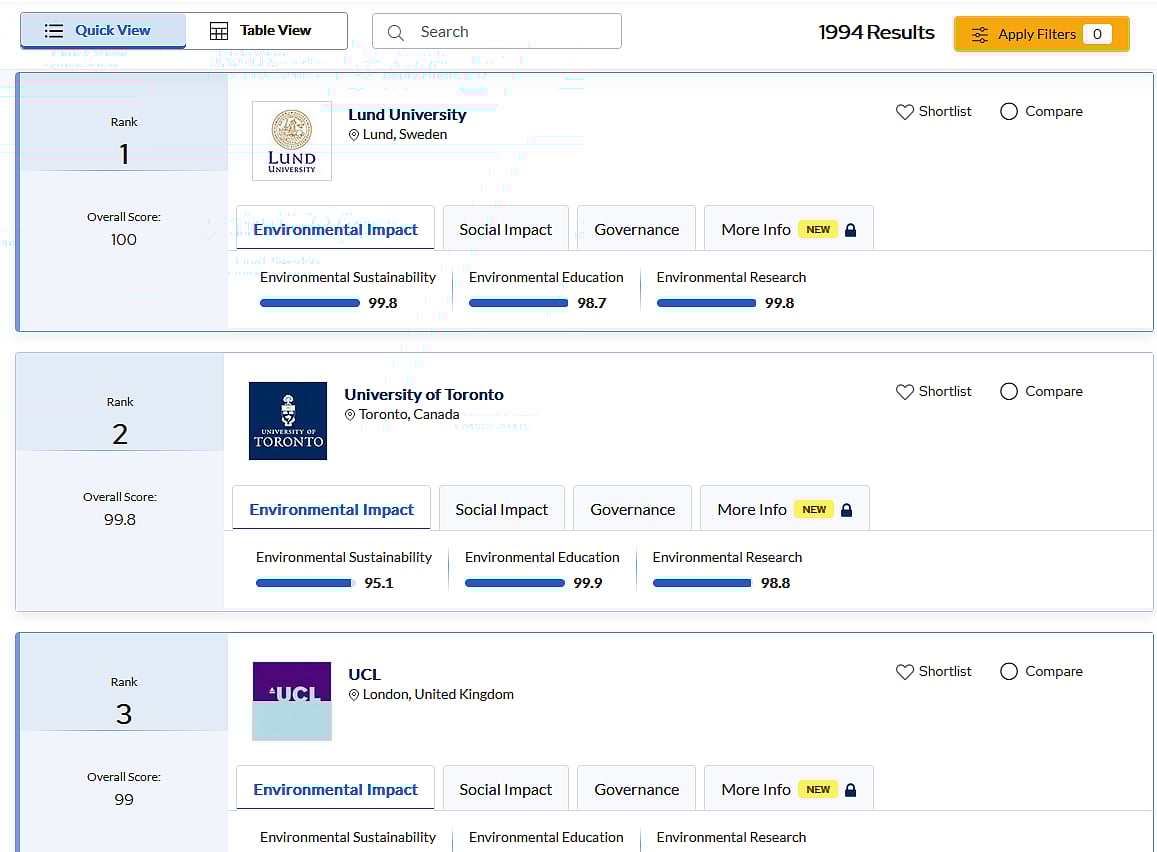Image resolution: width=1157 pixels, height=852 pixels.
Task: Click the heart Shortlist icon for Lund University
Action: click(904, 112)
